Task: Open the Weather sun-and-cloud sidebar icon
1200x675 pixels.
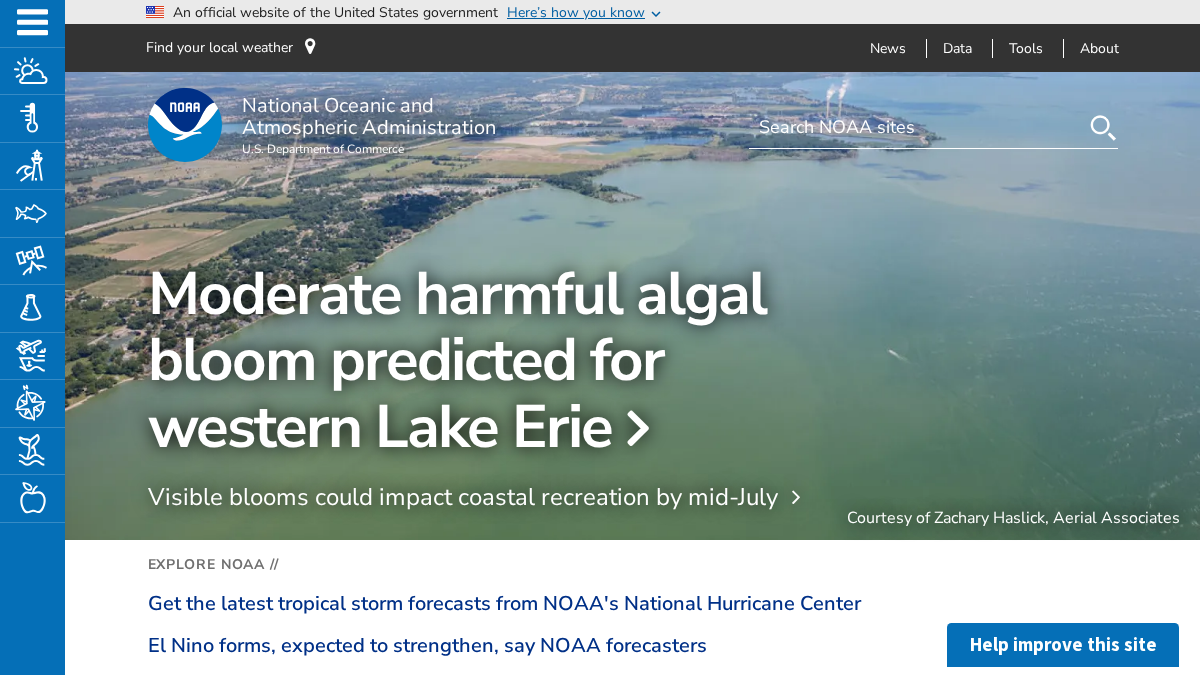Action: click(32, 71)
